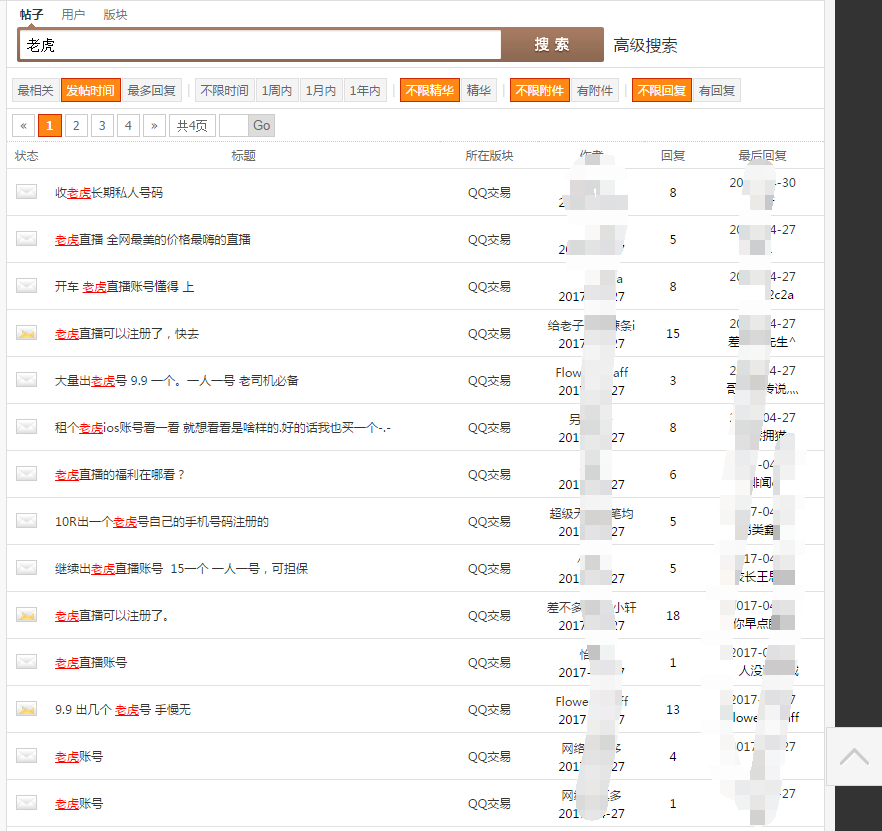Show only 精华 posts

[479, 90]
